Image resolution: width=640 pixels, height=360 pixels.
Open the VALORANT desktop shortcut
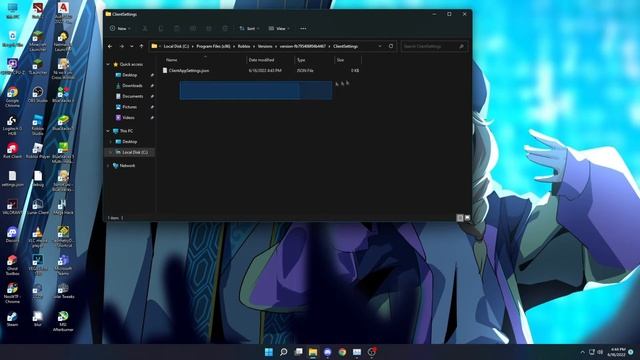12,207
